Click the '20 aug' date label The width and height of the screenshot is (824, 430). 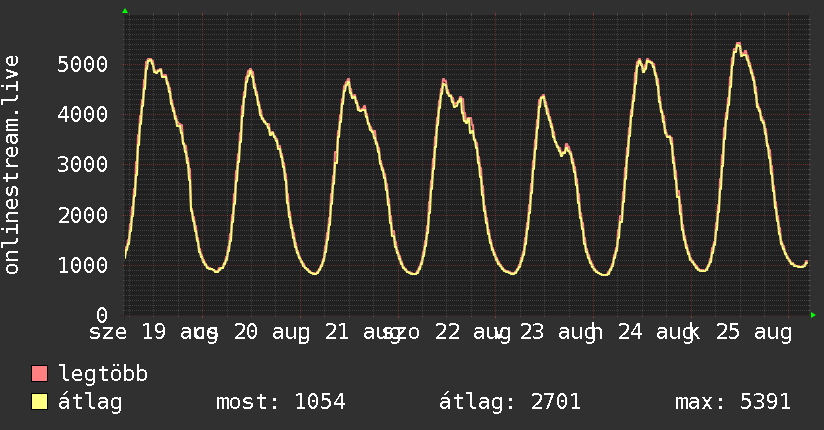click(x=272, y=333)
